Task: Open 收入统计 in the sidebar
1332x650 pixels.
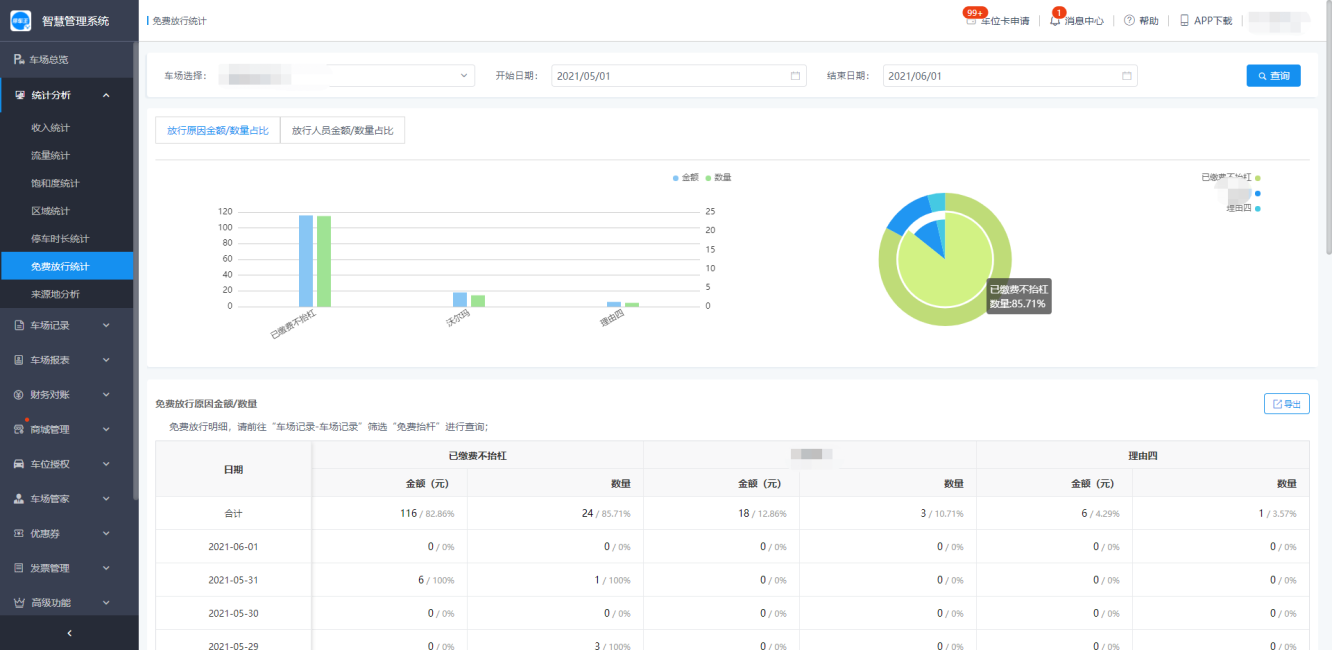Action: (x=51, y=128)
